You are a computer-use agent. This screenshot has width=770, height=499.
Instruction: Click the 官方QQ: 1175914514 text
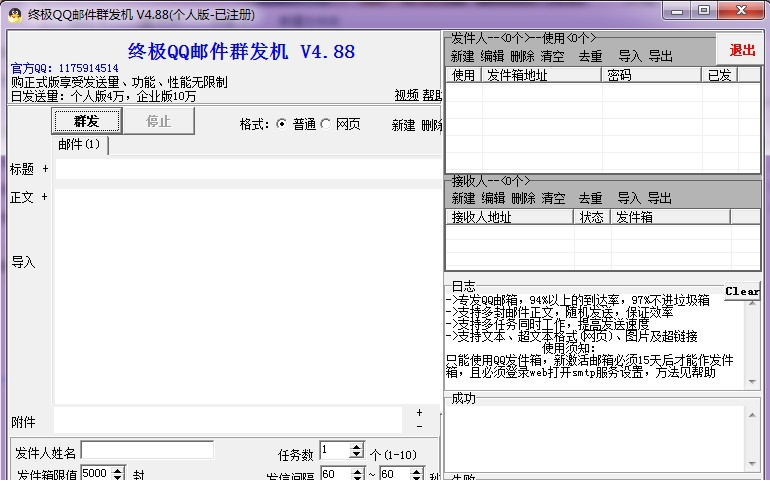pos(65,68)
